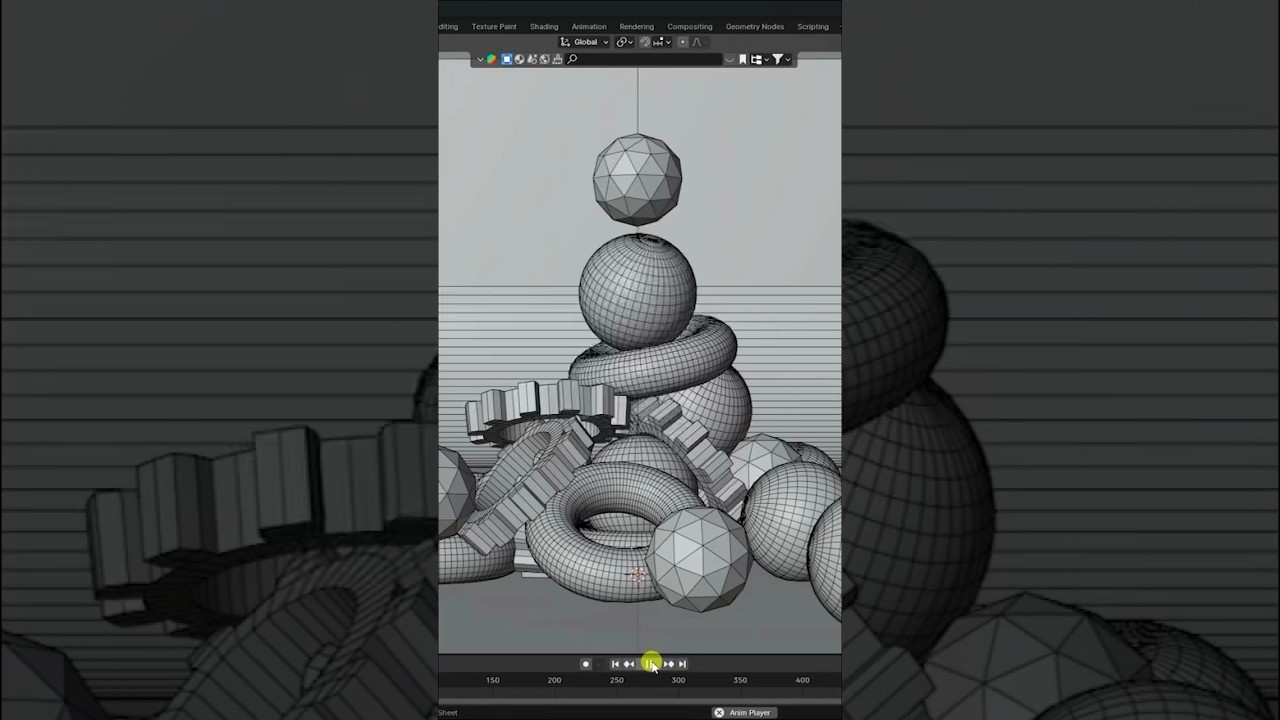1280x720 pixels.
Task: Toggle the auto-keying record dot
Action: pyautogui.click(x=586, y=664)
